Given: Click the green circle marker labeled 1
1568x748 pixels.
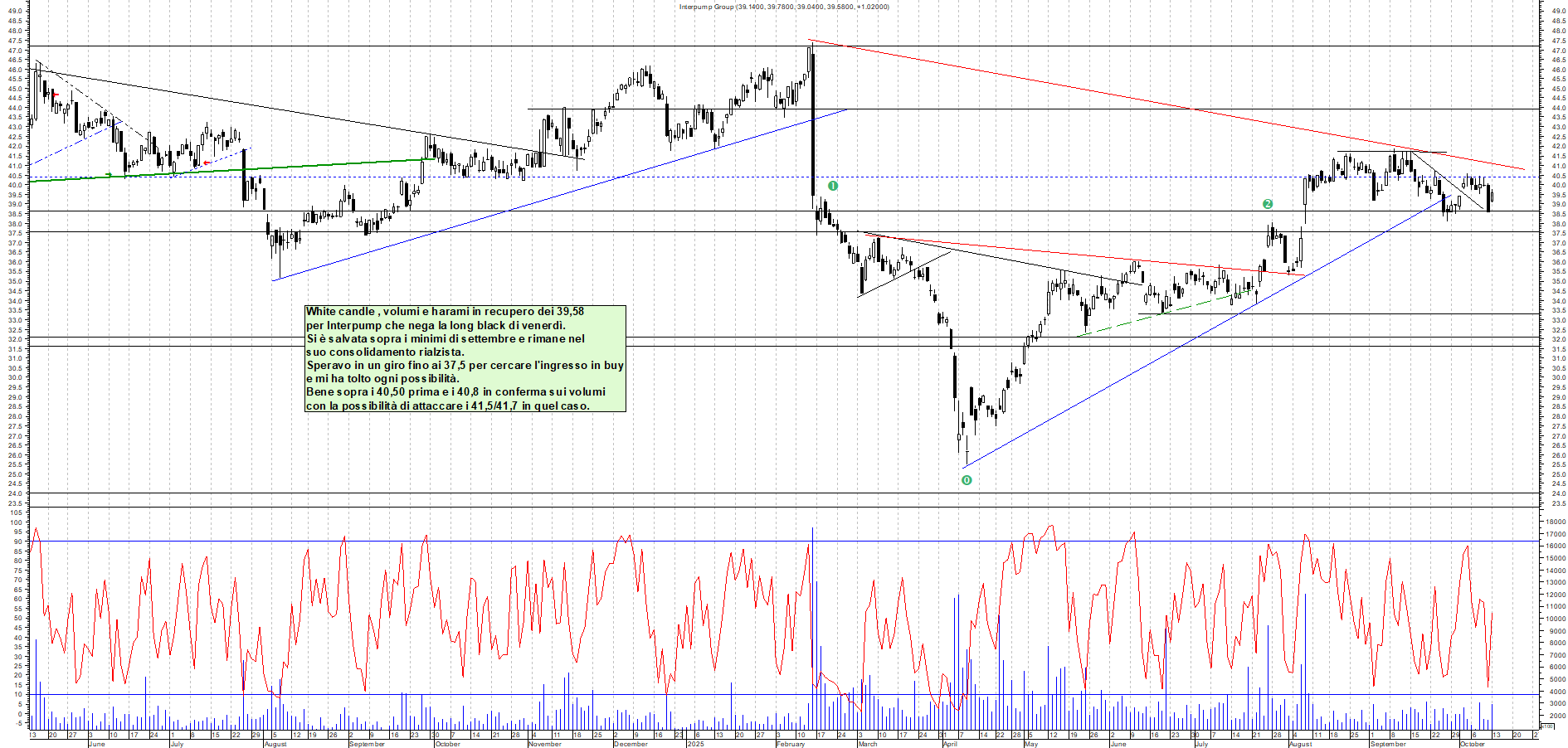Looking at the screenshot, I should pos(833,186).
